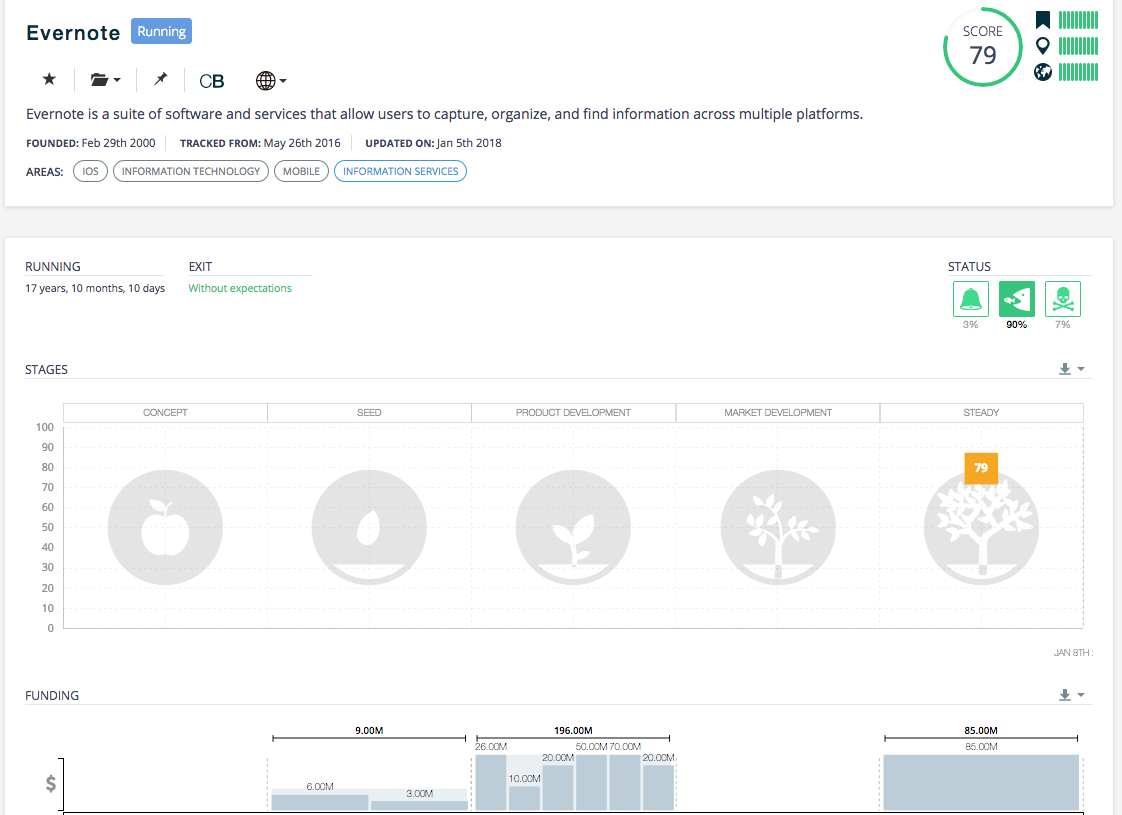Open the Stages download dropdown
This screenshot has width=1122, height=815.
[x=1072, y=369]
